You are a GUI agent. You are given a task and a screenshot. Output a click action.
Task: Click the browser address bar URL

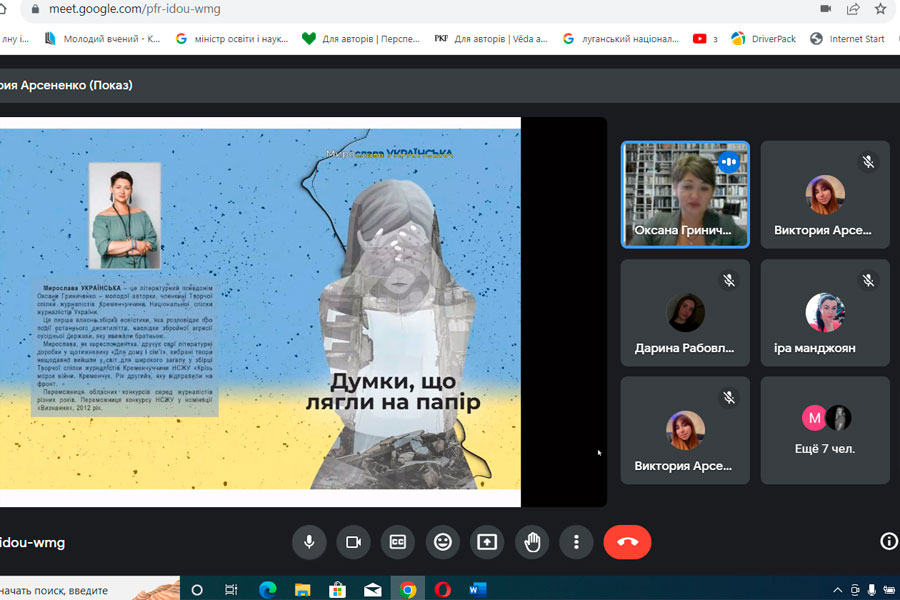(135, 9)
